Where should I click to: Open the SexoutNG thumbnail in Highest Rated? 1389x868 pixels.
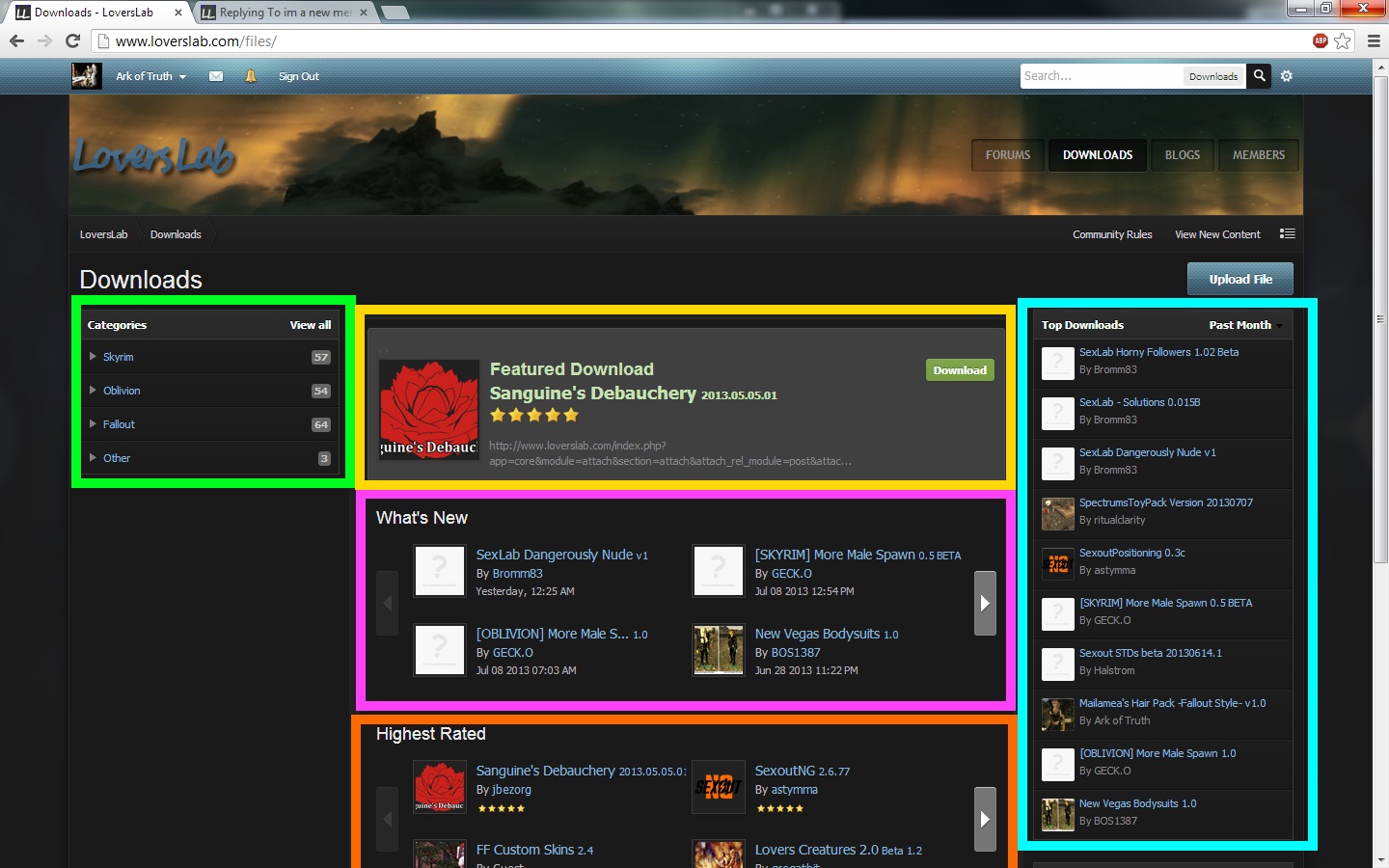(x=719, y=786)
